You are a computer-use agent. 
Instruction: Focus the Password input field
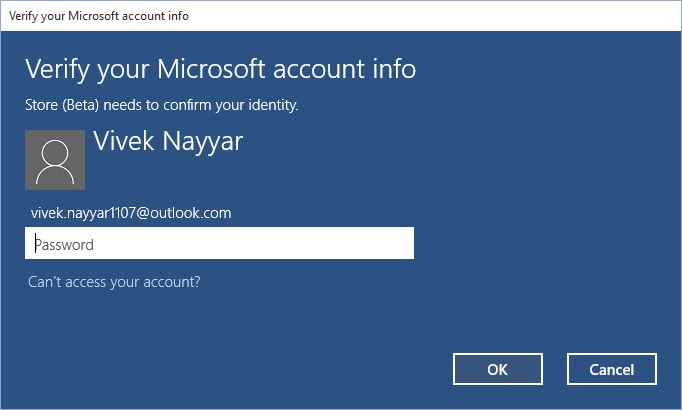(x=219, y=244)
